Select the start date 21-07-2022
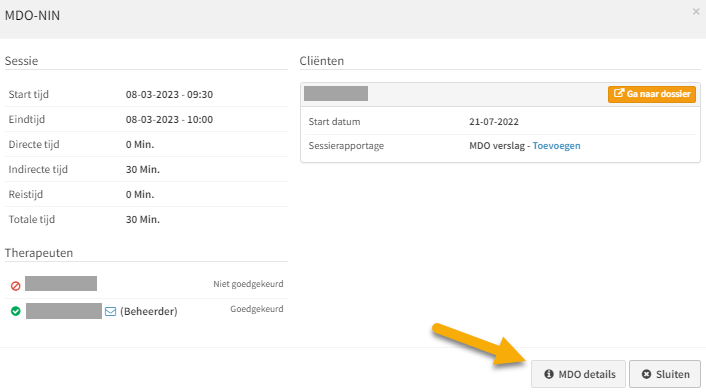This screenshot has height=392, width=706. coord(494,122)
